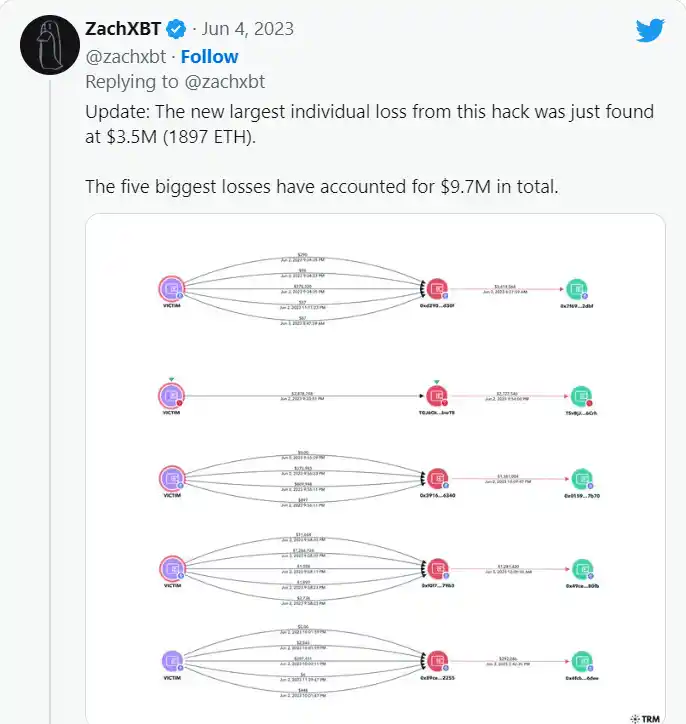The height and width of the screenshot is (724, 686).
Task: Open the TRM graph image thumbnail
Action: coord(374,470)
